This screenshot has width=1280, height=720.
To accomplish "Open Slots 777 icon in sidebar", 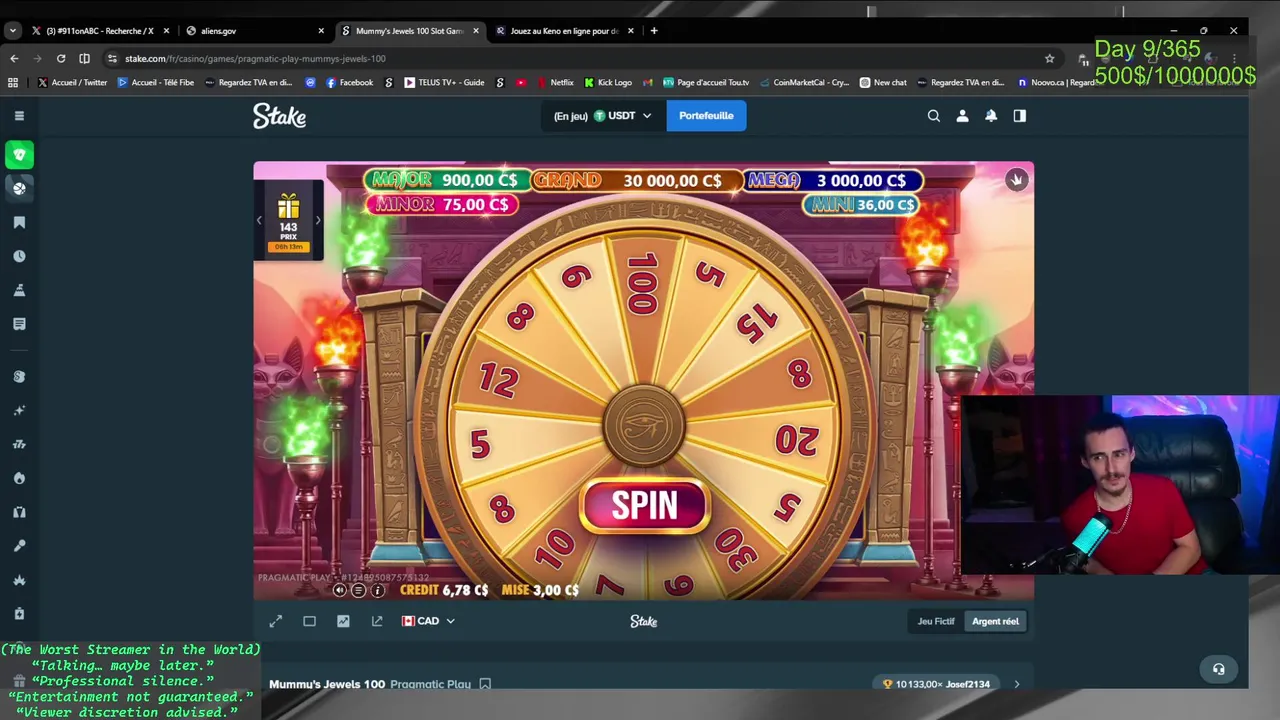I will click(19, 444).
